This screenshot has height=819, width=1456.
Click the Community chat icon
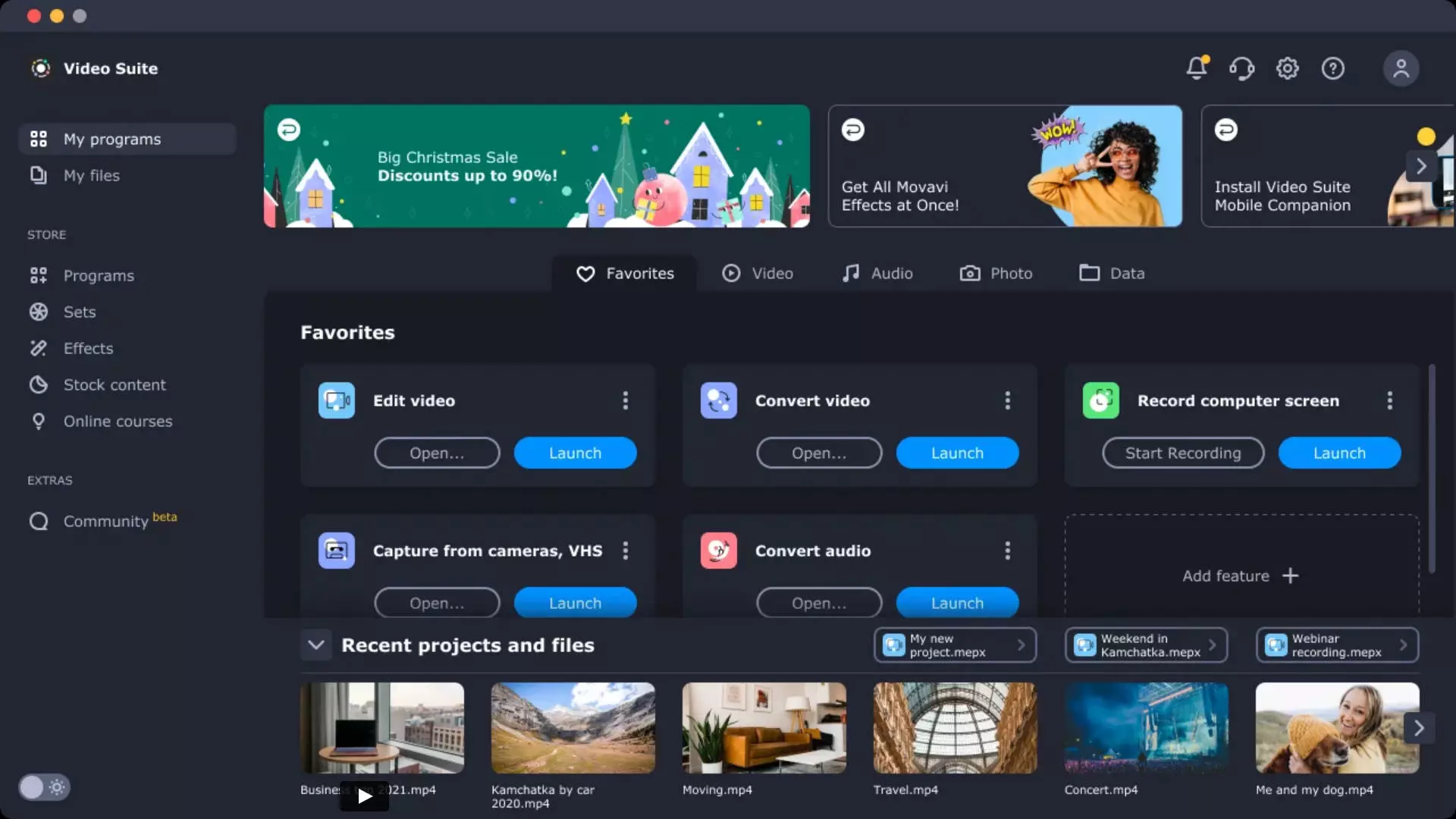38,521
